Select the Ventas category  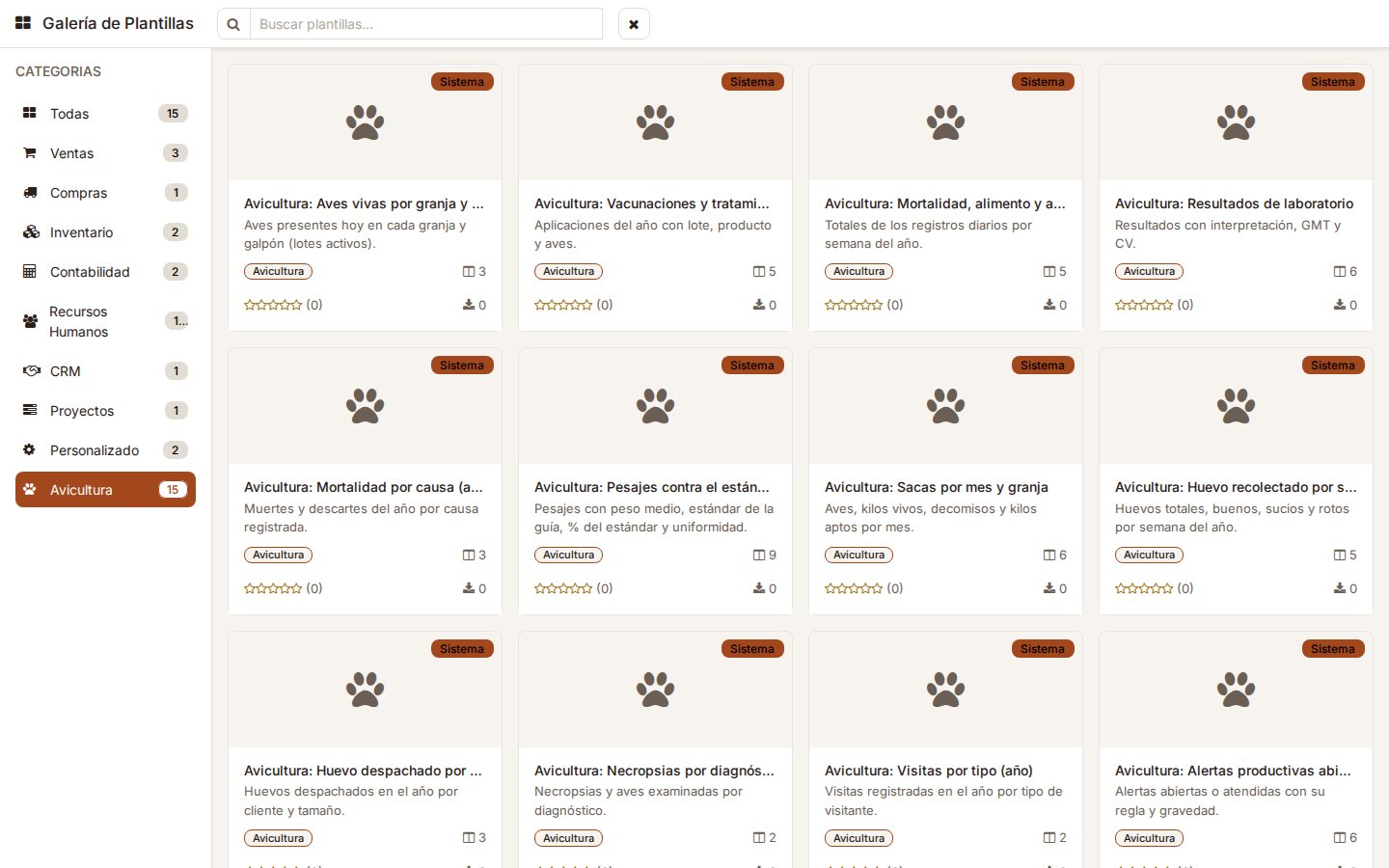coord(105,153)
